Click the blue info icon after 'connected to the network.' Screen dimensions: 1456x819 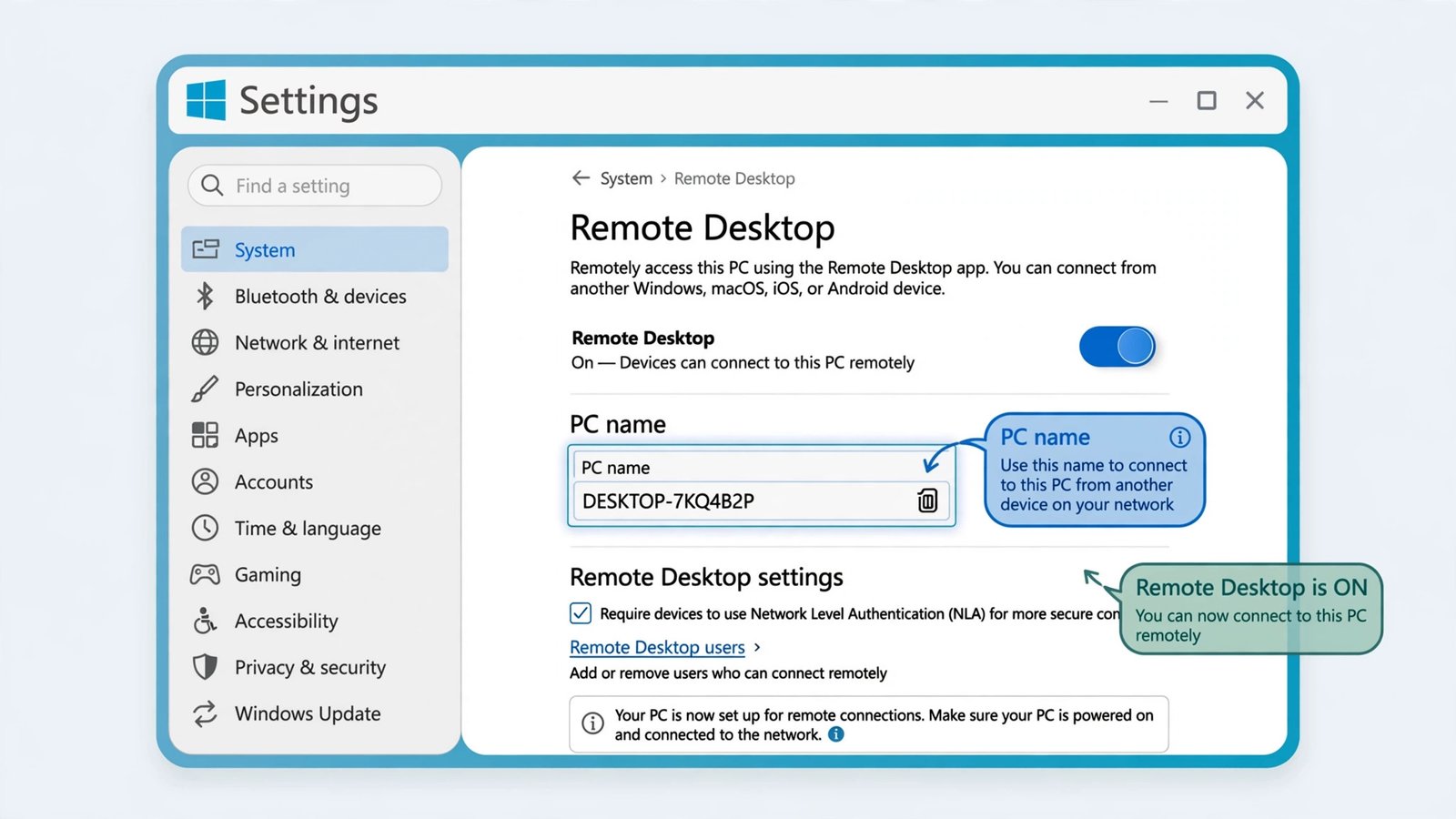pos(836,734)
